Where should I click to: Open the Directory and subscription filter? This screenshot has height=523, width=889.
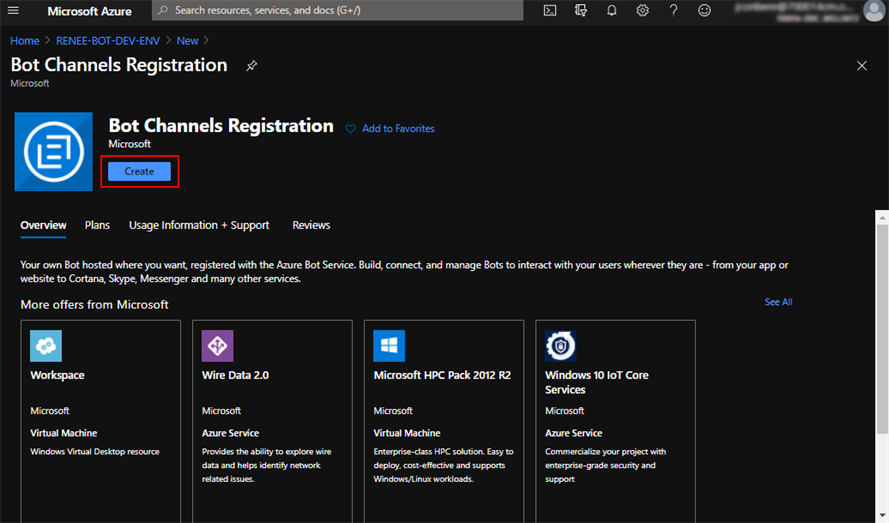coord(581,10)
